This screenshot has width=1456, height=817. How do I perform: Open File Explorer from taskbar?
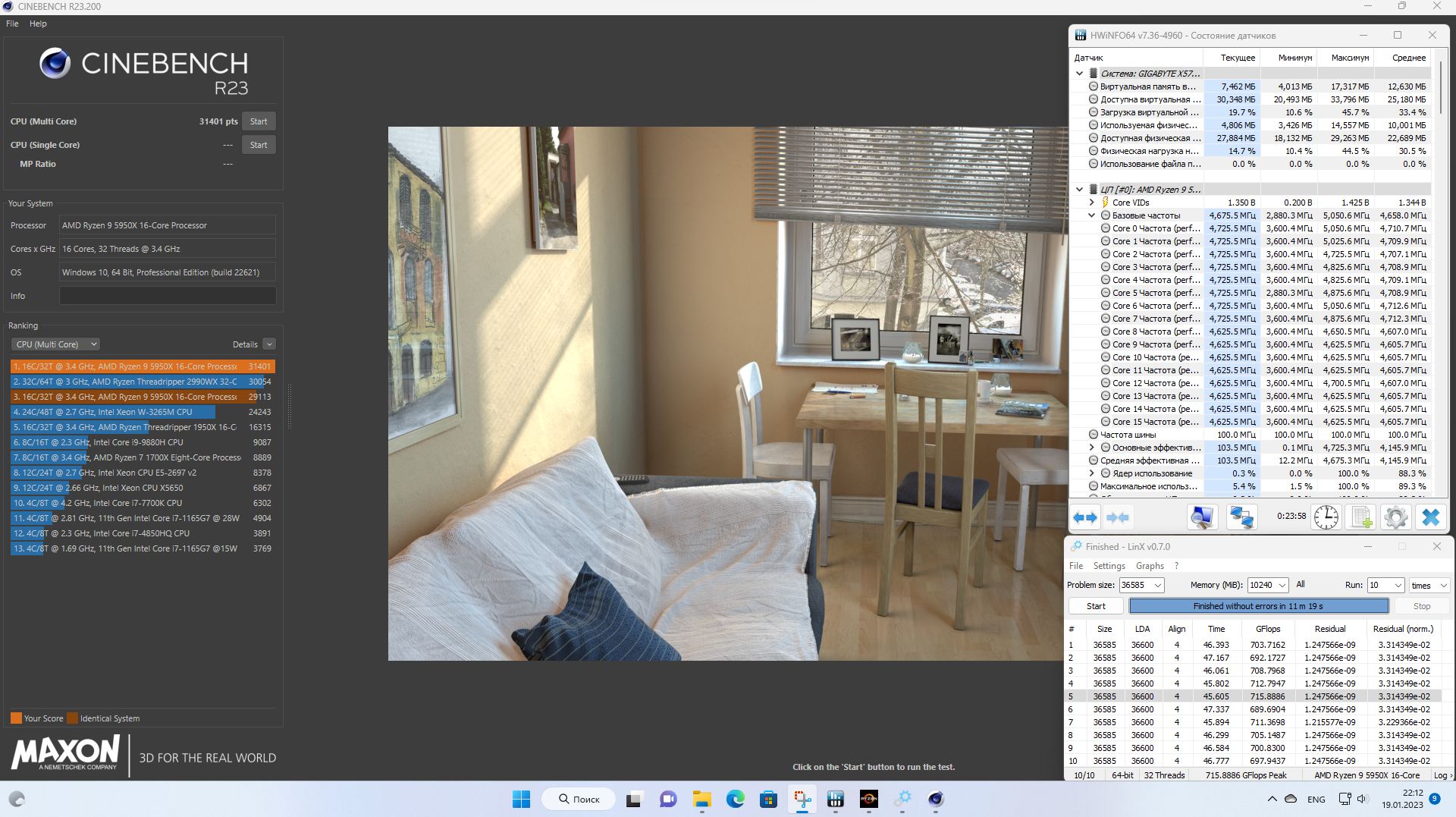(701, 799)
